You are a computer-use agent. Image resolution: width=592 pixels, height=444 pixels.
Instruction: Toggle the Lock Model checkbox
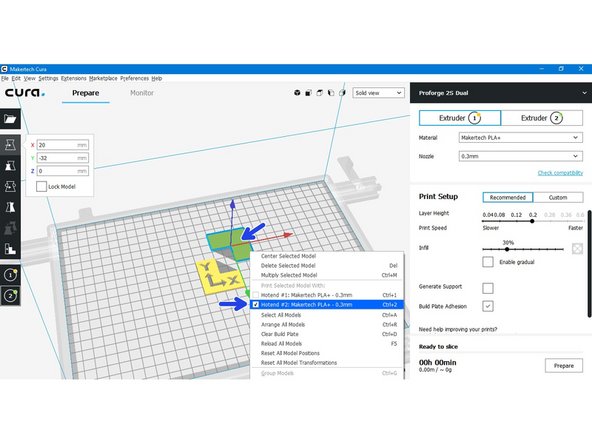coord(42,187)
